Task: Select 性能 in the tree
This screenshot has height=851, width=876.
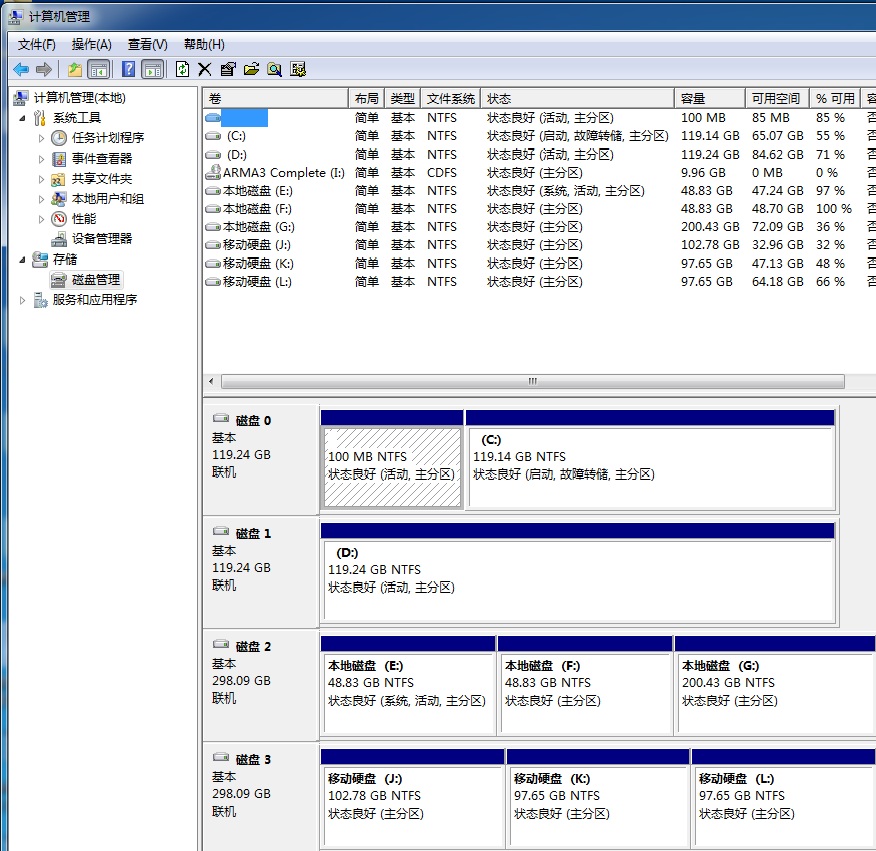Action: click(84, 219)
